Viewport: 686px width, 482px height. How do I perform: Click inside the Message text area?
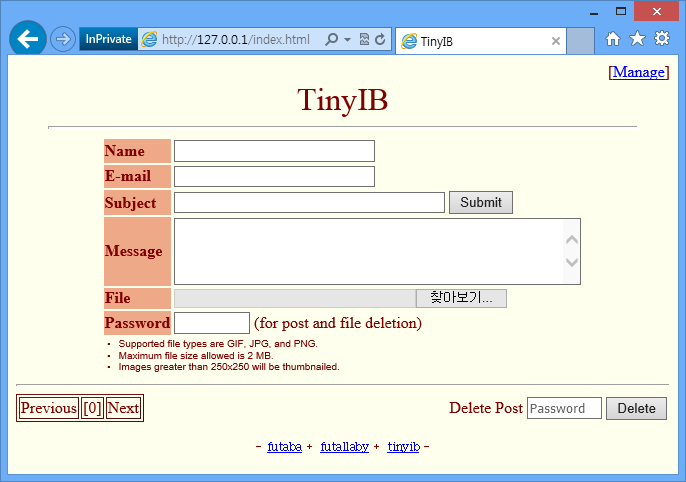[368, 251]
